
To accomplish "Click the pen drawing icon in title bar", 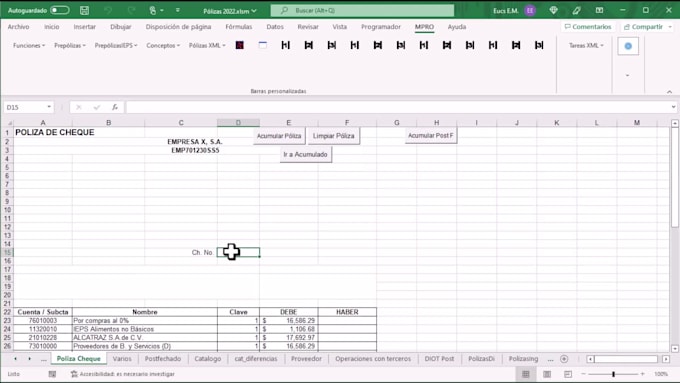I will pyautogui.click(x=576, y=10).
